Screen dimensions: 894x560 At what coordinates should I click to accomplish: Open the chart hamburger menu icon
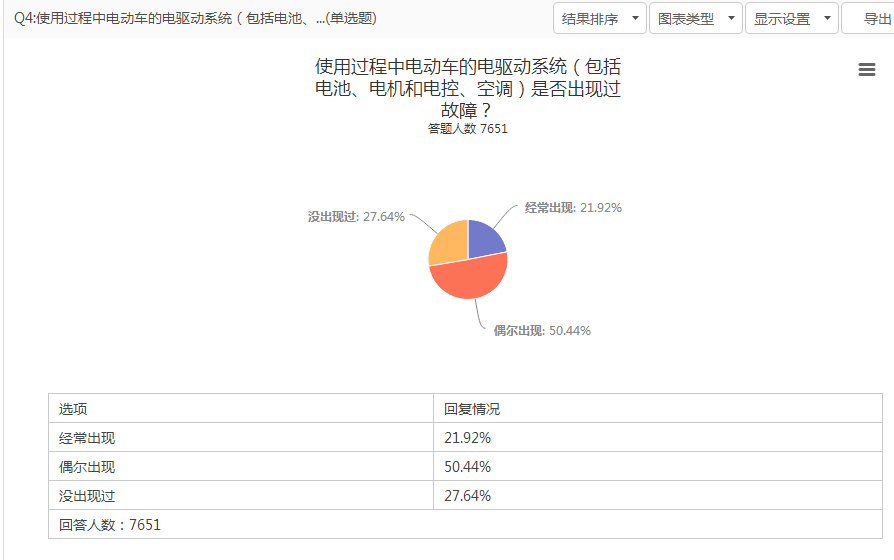click(x=867, y=70)
